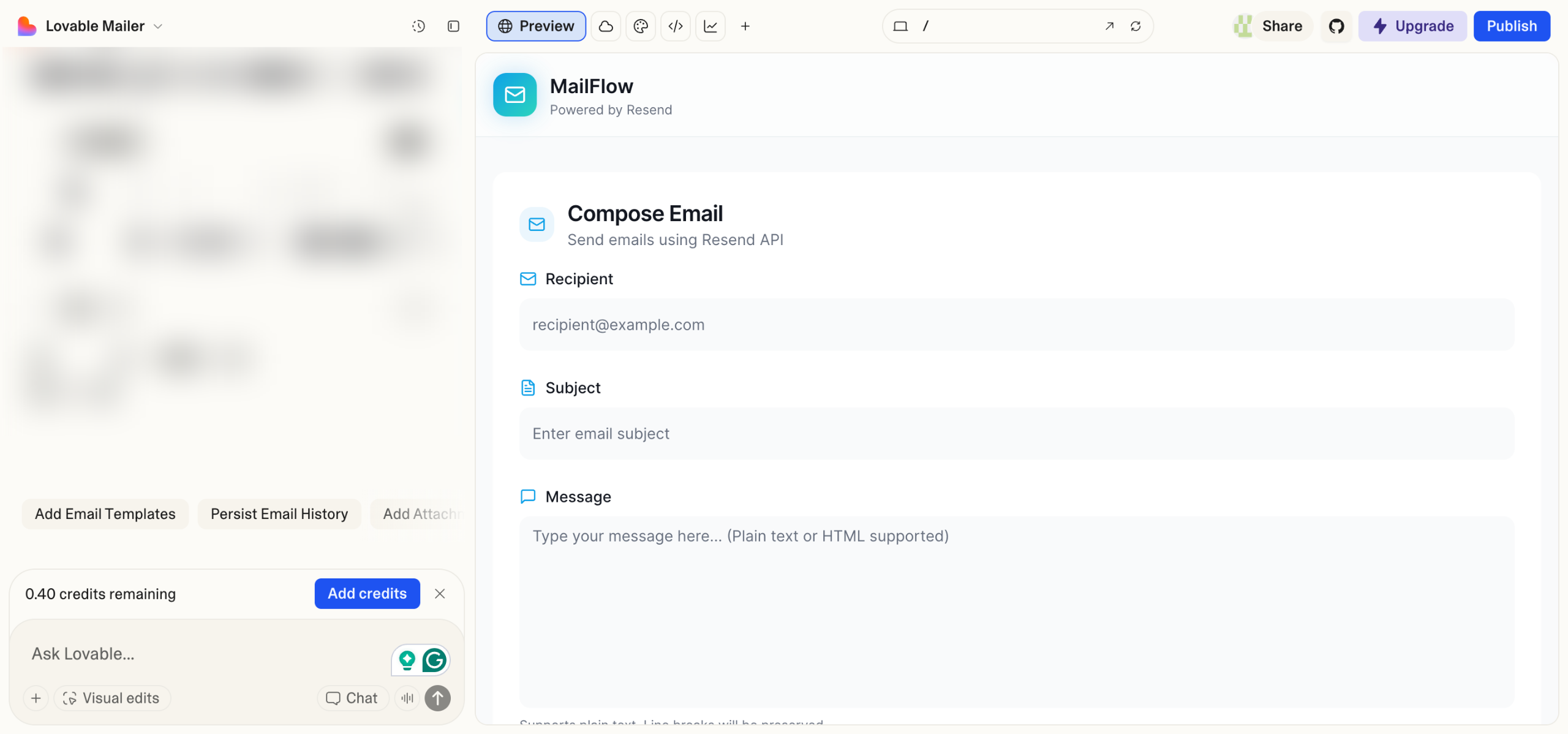Open preview in new tab arrow
The image size is (1568, 734).
[x=1109, y=26]
